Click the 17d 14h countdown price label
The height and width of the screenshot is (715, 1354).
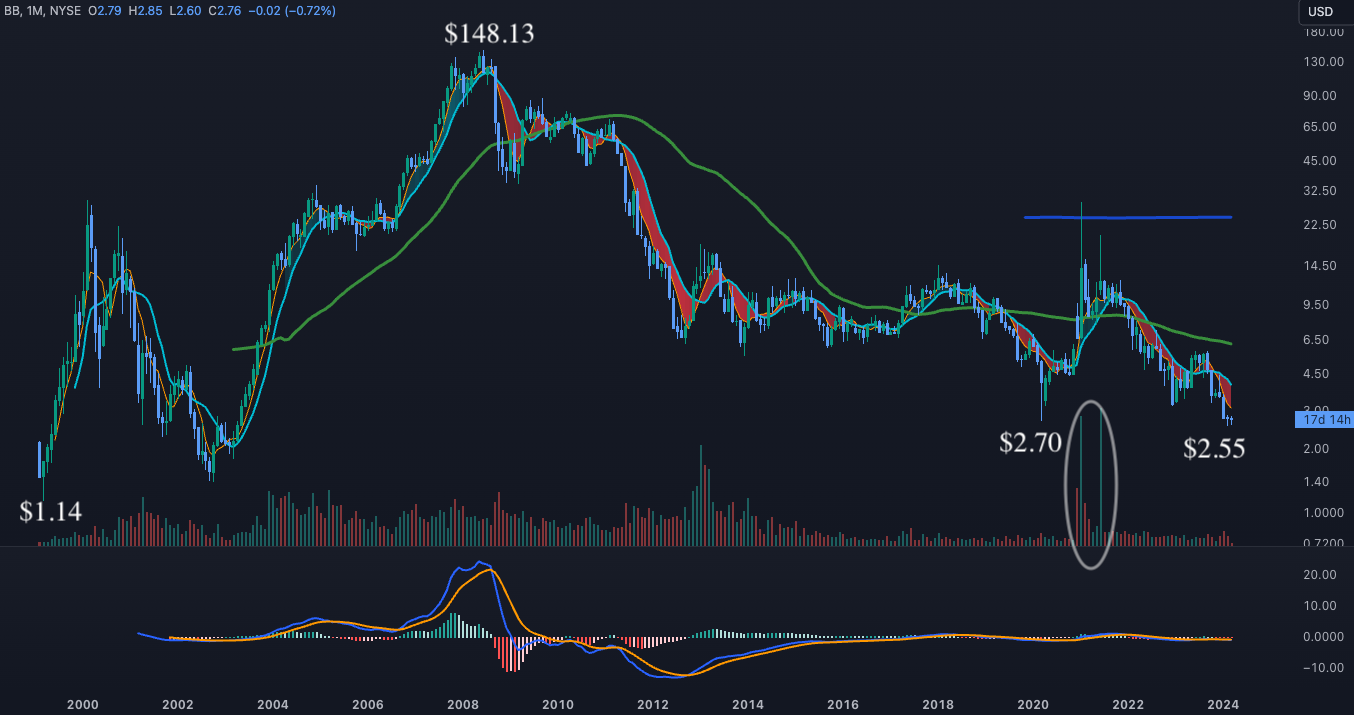coord(1323,420)
